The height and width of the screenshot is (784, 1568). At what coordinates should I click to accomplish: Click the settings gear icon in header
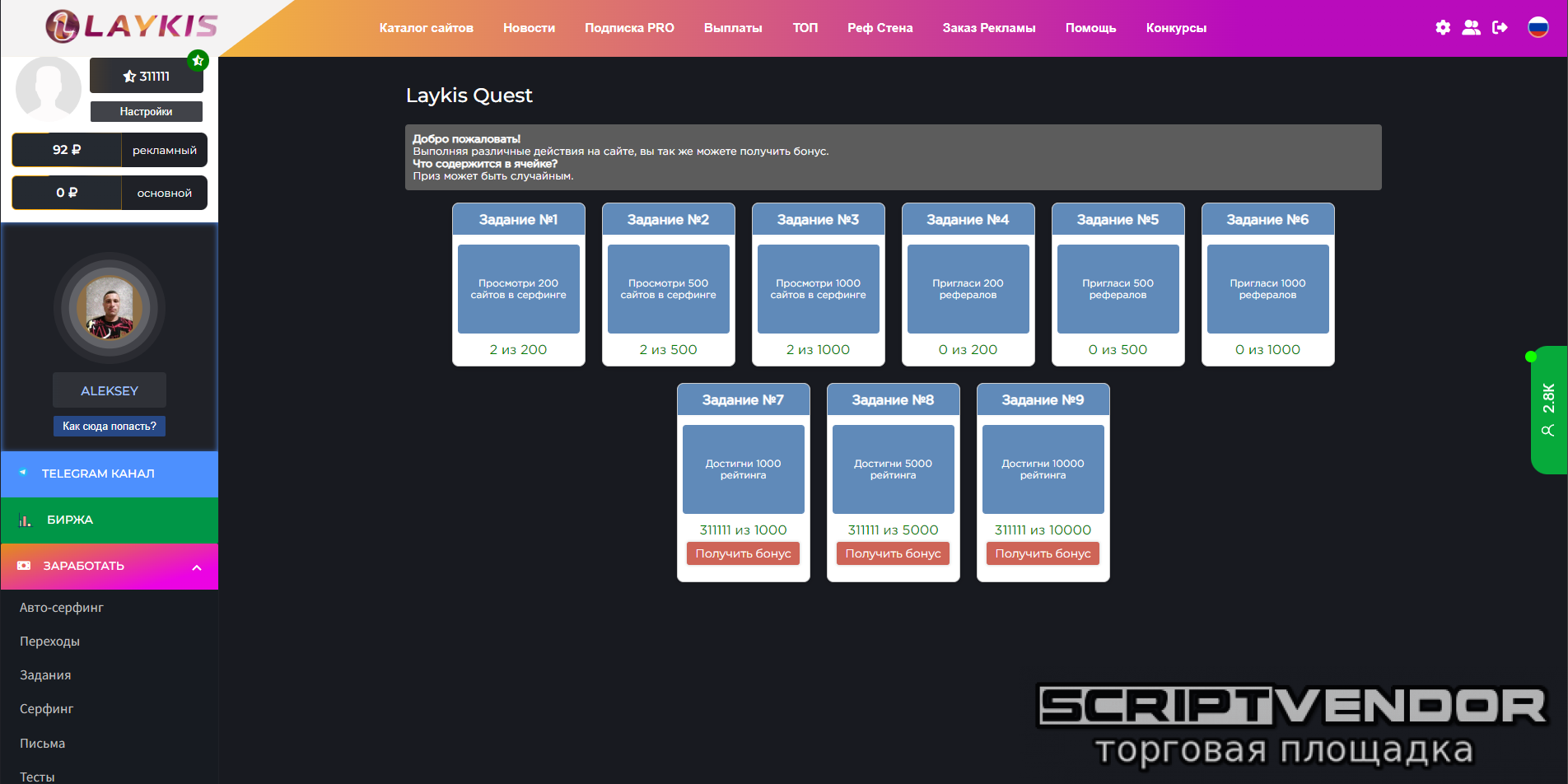click(1443, 27)
